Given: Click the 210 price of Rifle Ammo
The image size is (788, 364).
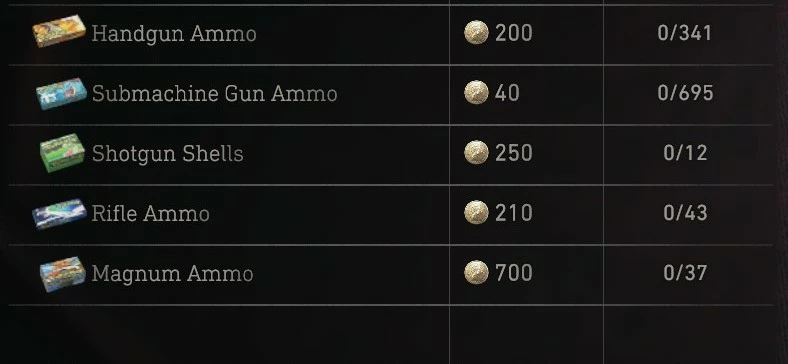Looking at the screenshot, I should [x=514, y=213].
